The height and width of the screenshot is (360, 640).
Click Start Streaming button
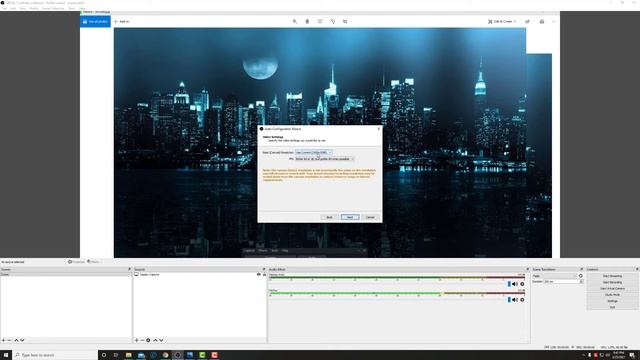(x=612, y=276)
